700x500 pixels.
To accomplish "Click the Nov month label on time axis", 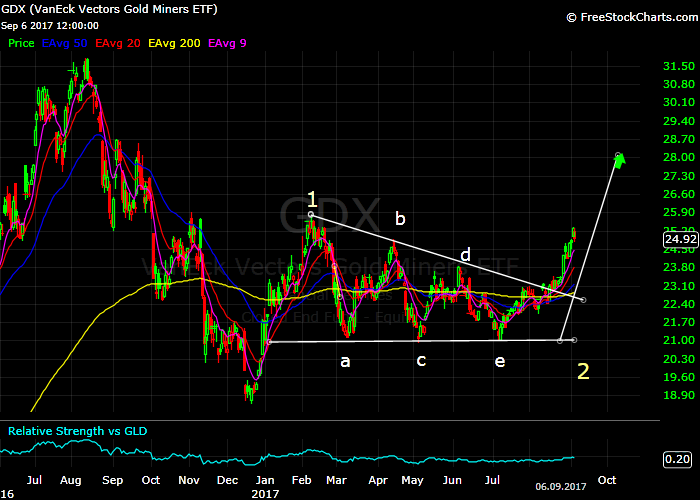I will tap(188, 480).
